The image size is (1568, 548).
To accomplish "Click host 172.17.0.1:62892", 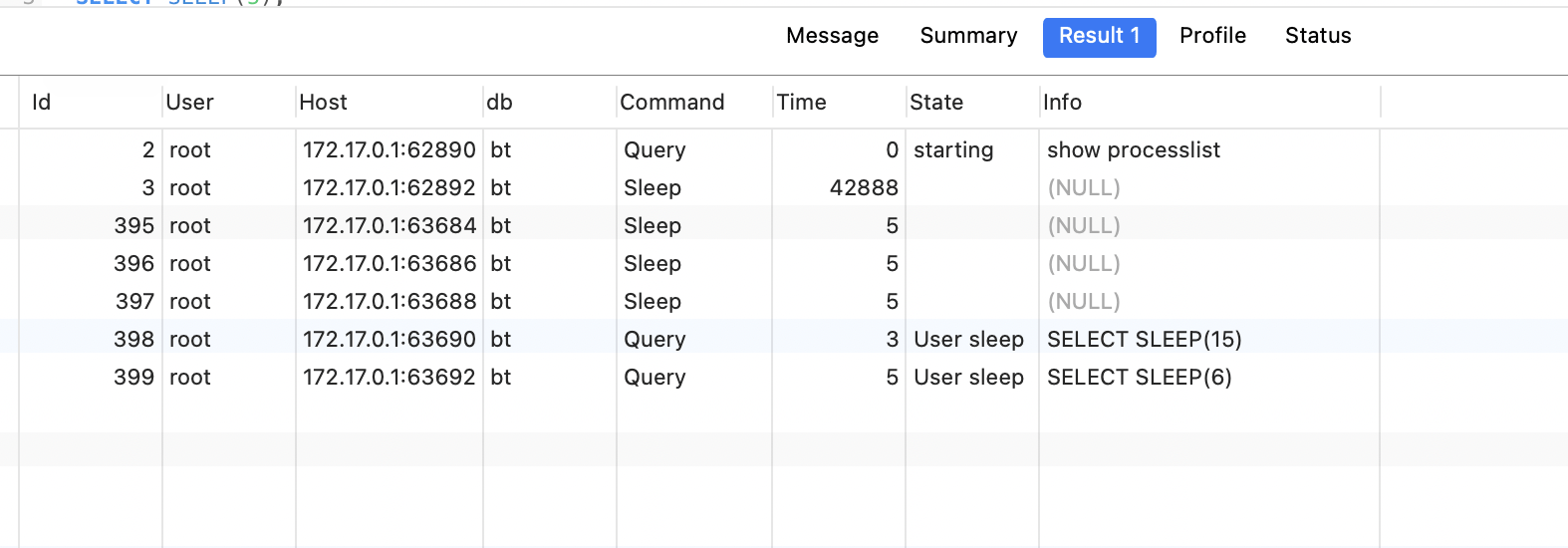I will (x=390, y=188).
